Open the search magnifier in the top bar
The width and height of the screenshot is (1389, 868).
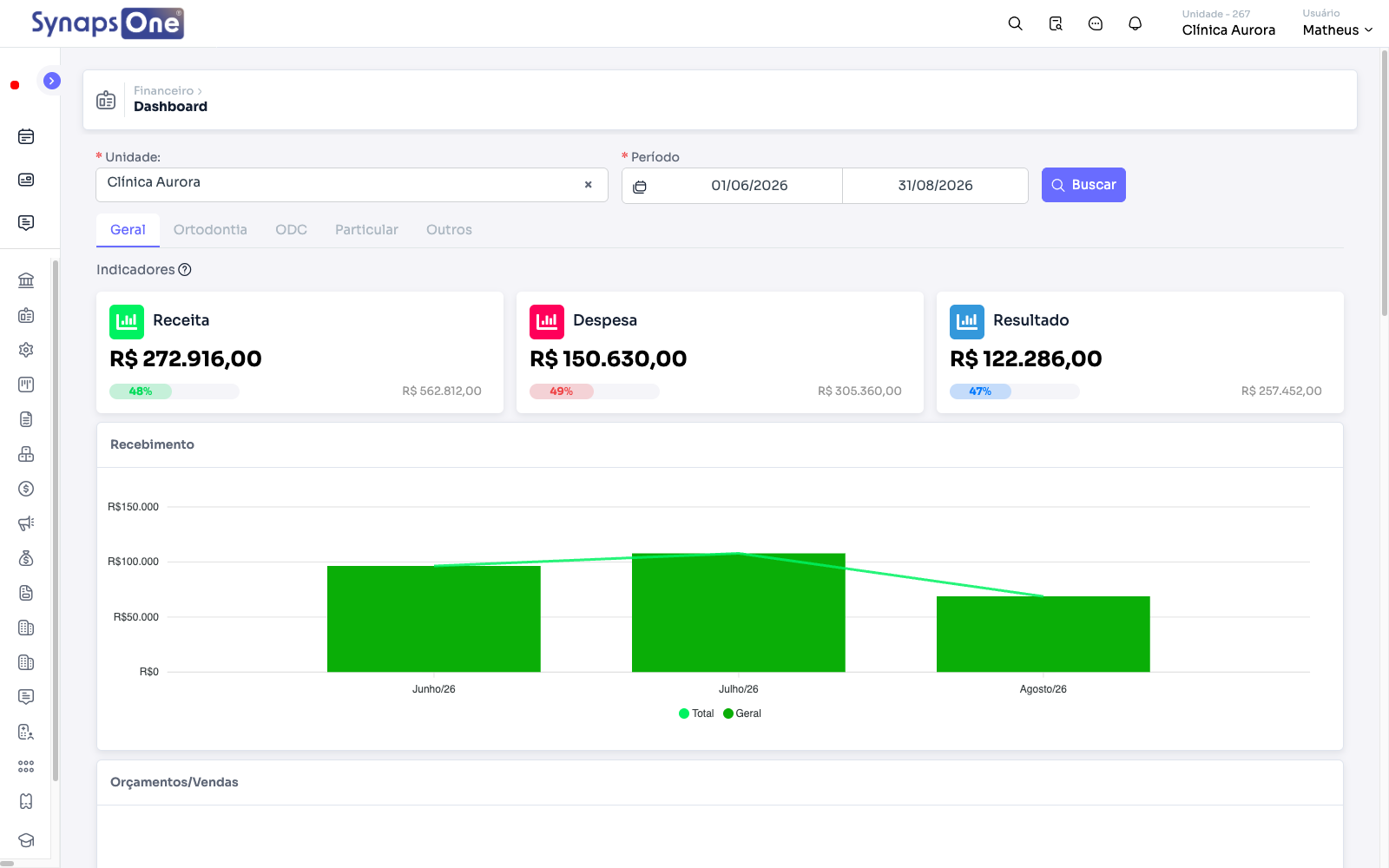click(x=1015, y=23)
